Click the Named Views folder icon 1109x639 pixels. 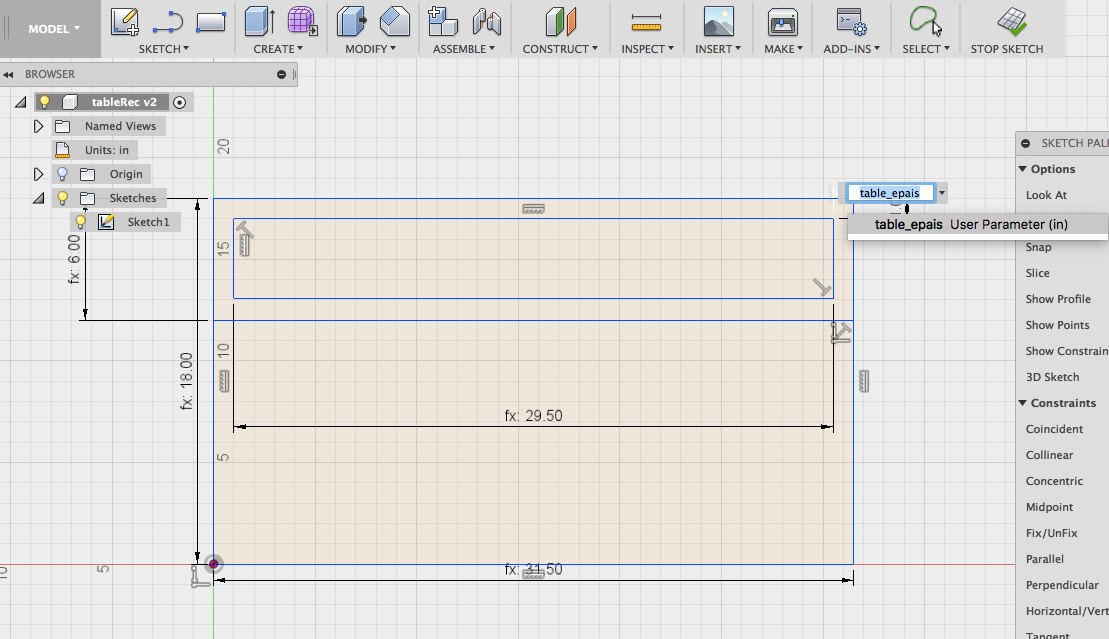(x=63, y=126)
